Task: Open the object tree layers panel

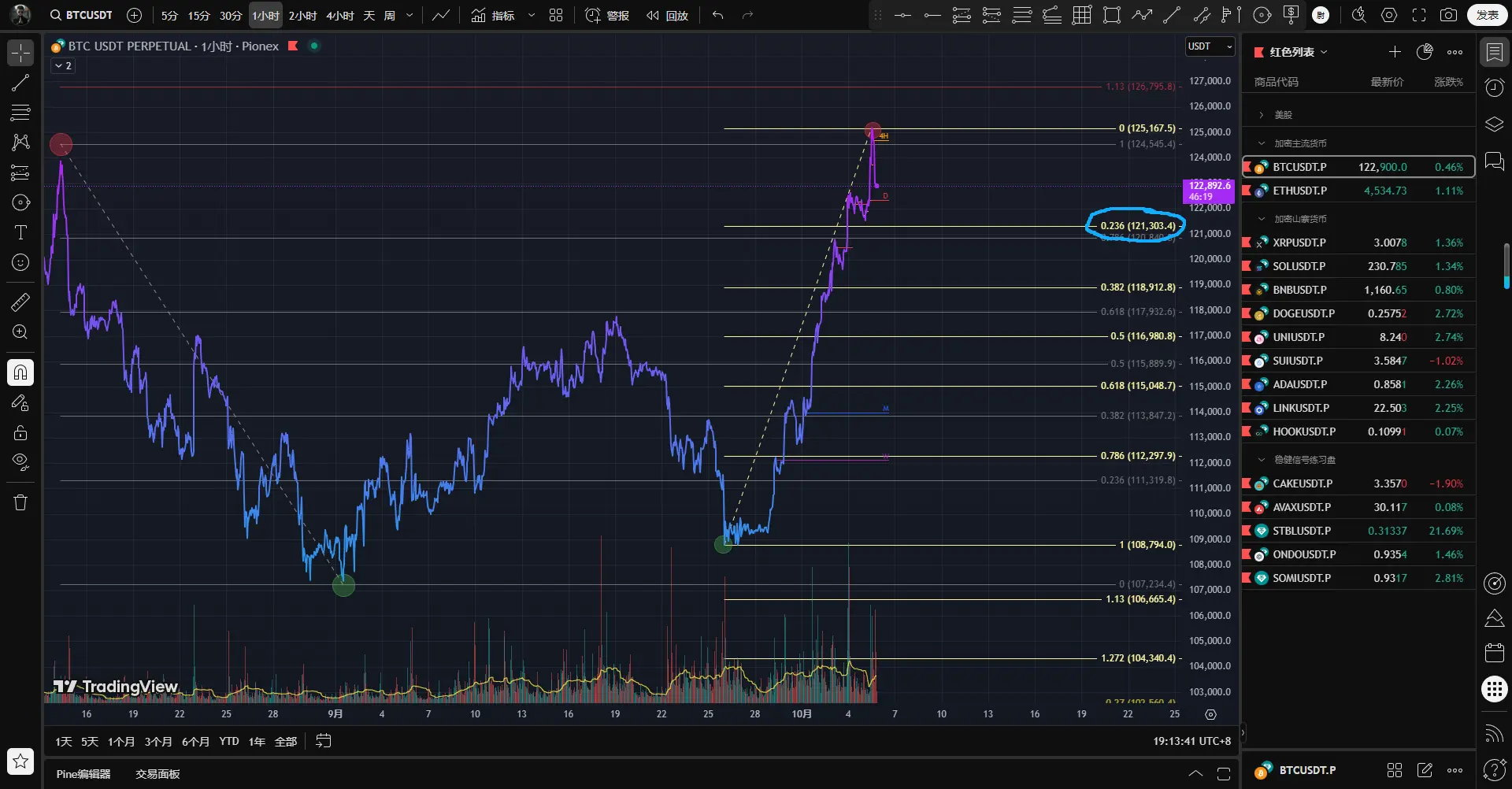Action: 1494,124
